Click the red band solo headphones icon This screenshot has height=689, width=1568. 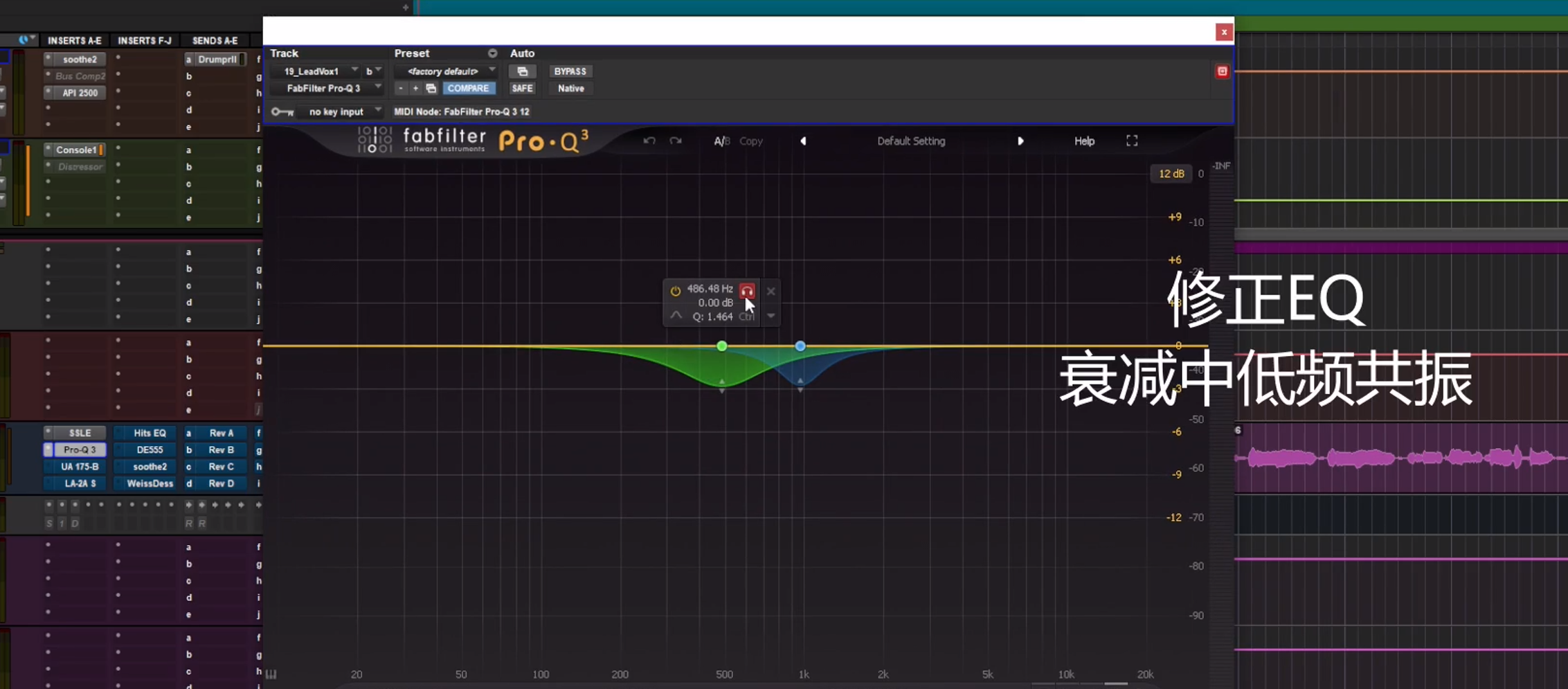[x=747, y=291]
